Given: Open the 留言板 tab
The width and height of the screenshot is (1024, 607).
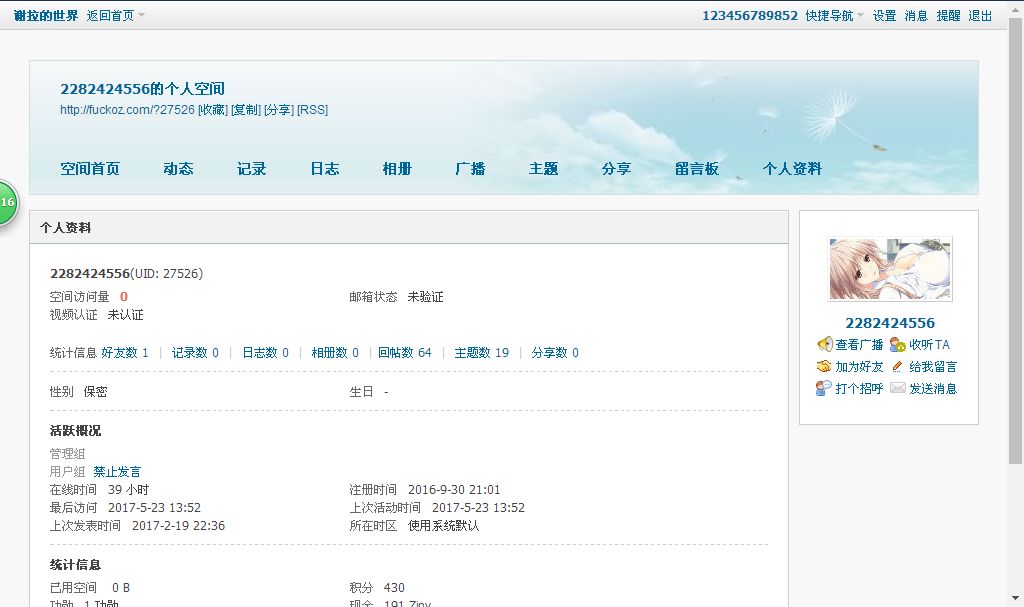Looking at the screenshot, I should pyautogui.click(x=697, y=169).
